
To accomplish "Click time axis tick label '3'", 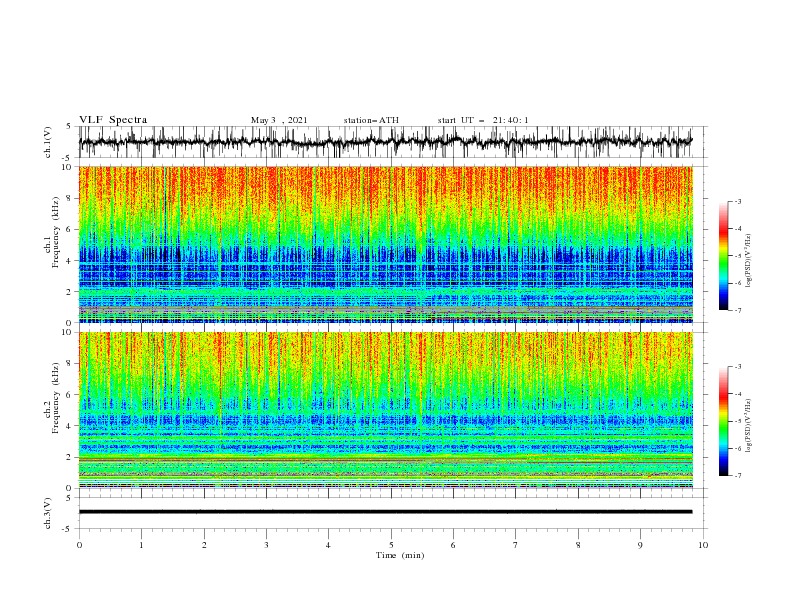I will click(266, 545).
